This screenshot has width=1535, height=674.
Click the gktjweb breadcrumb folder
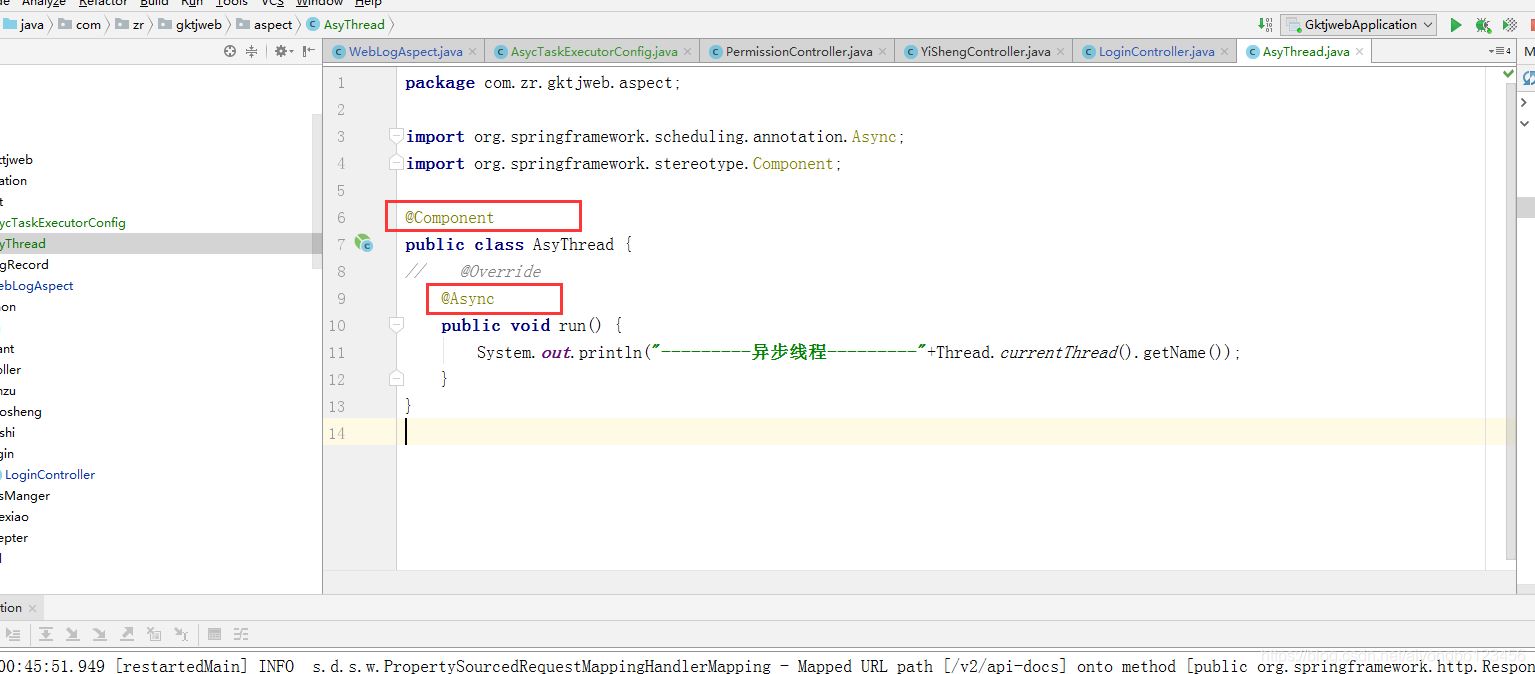pyautogui.click(x=190, y=25)
